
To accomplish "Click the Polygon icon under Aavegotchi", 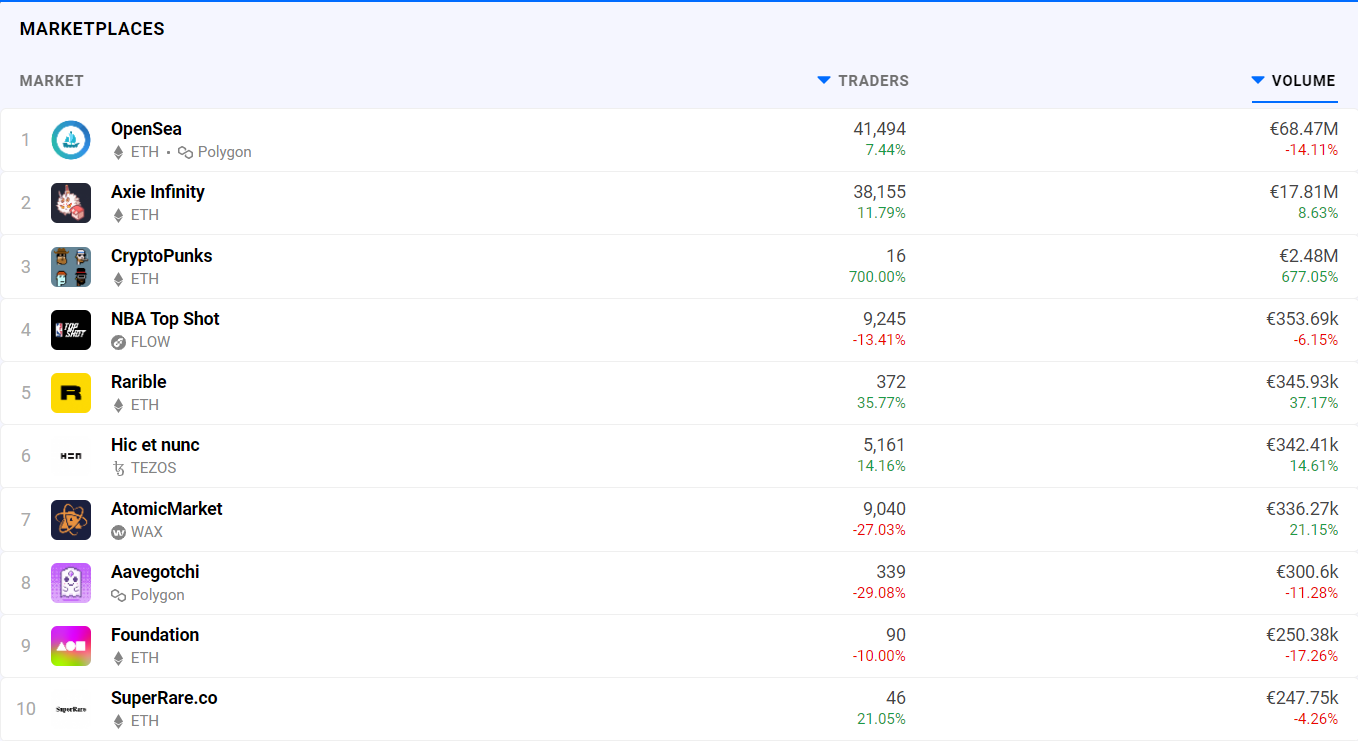I will coord(118,595).
